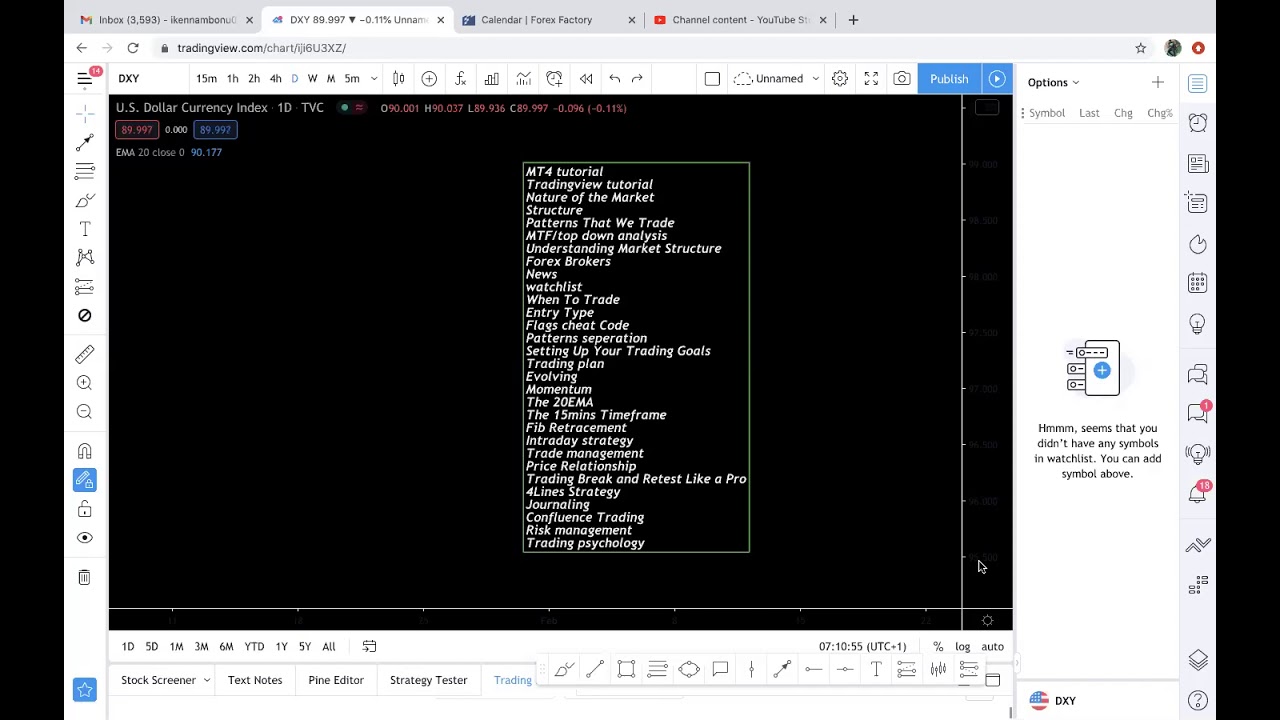Switch to the Gmail Inbox browser tab

[x=166, y=20]
